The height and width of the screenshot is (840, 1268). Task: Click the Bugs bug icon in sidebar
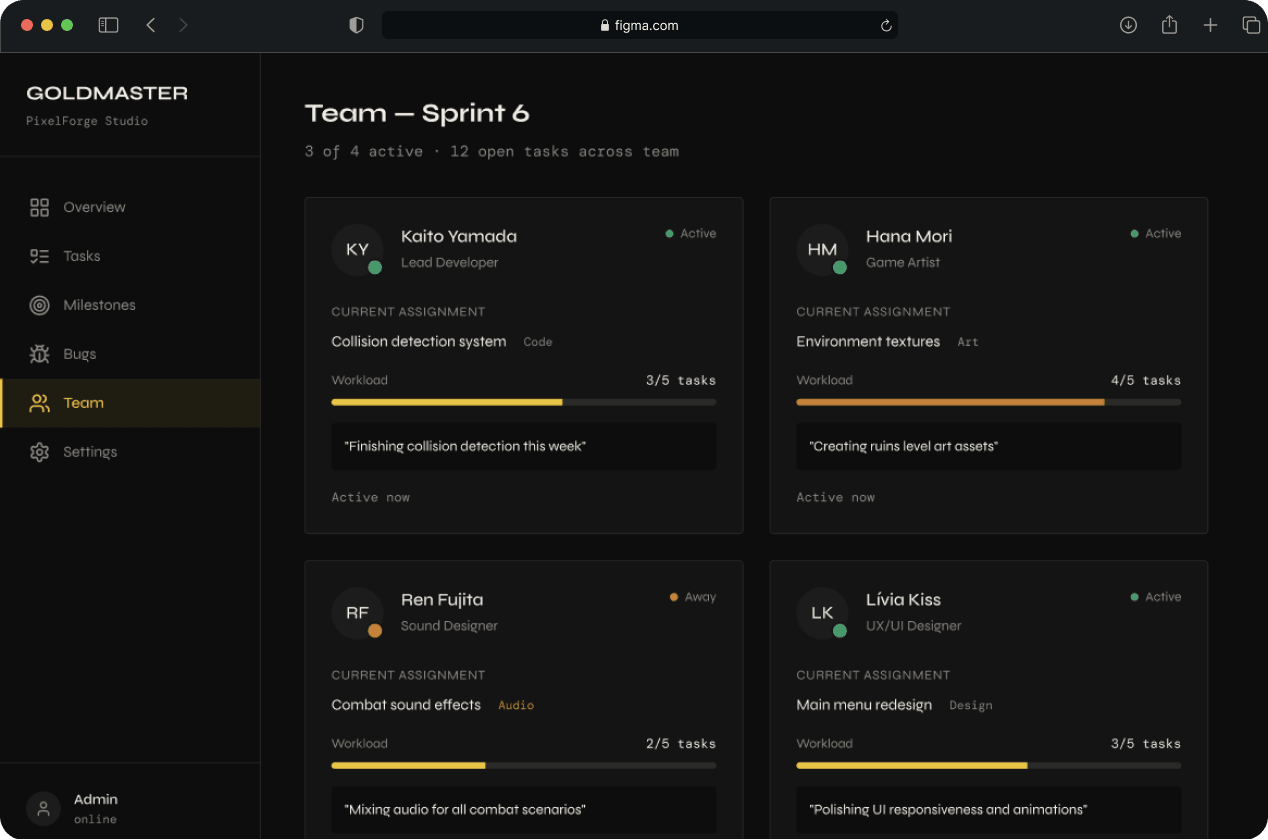(40, 353)
